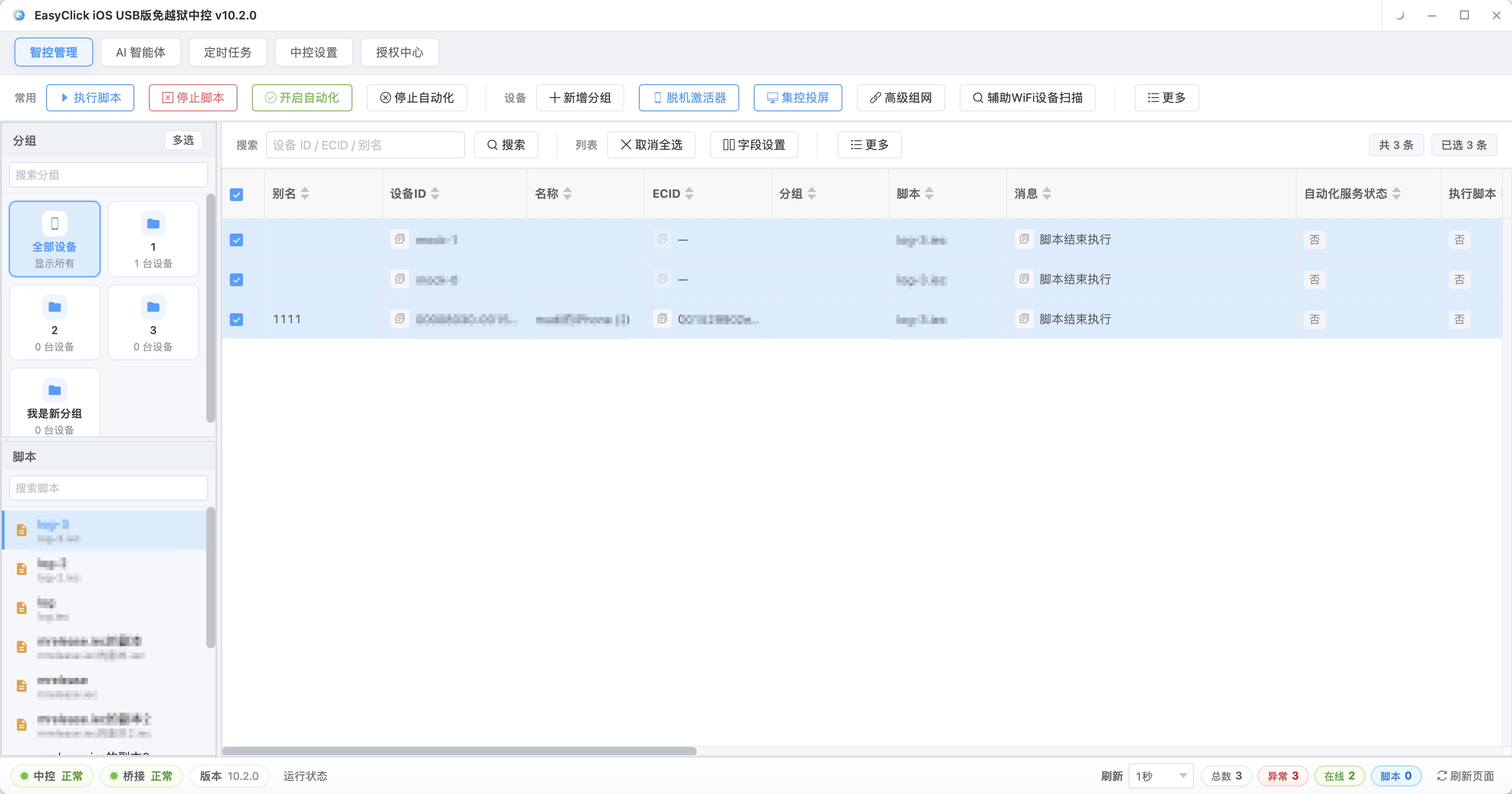Select the highlighted first script file entry
This screenshot has width=1512, height=794.
(105, 530)
